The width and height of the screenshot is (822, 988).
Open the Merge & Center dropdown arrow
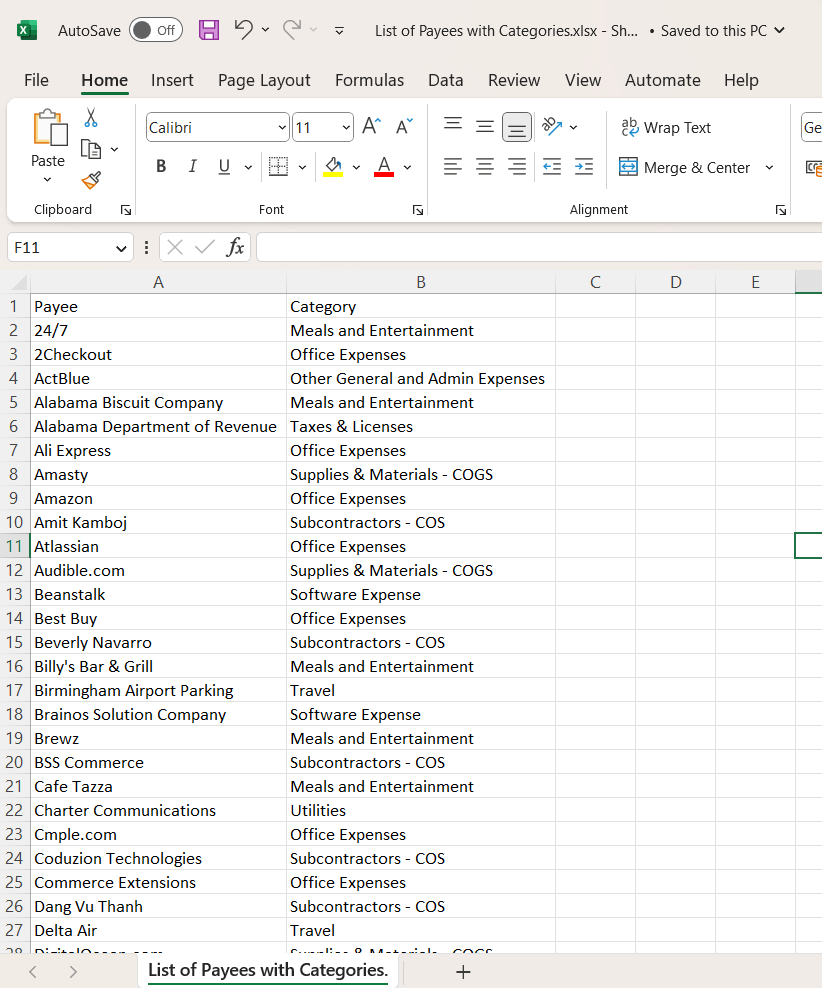coord(769,167)
